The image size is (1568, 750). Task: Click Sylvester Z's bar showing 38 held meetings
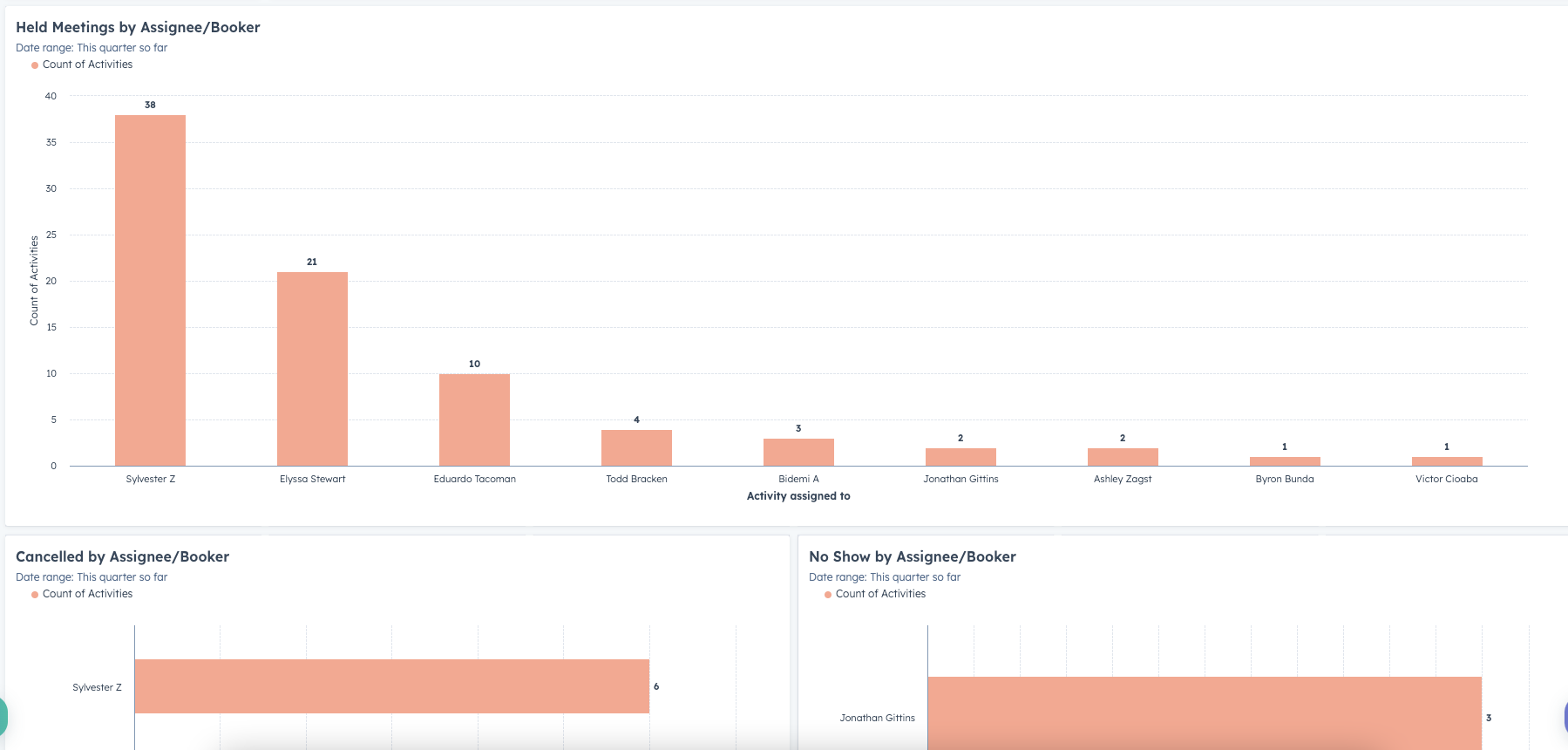tap(150, 290)
